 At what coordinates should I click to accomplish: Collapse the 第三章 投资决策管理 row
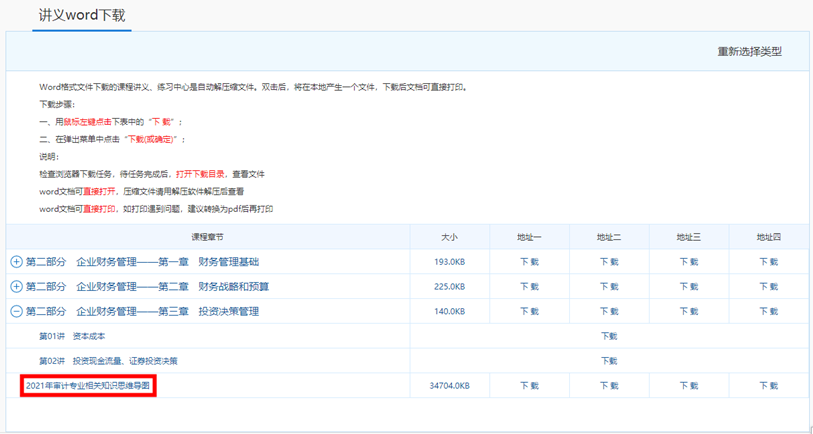(x=16, y=312)
